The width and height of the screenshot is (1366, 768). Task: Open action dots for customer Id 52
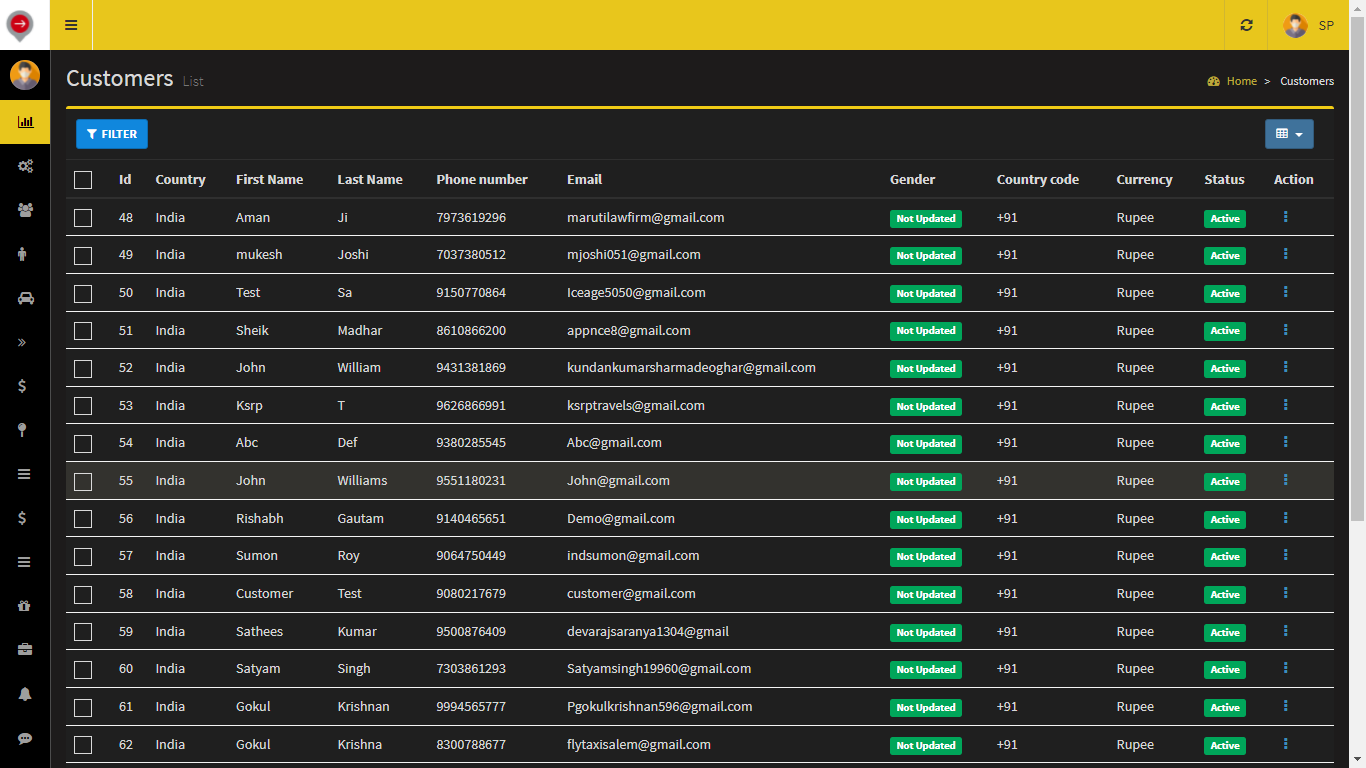tap(1285, 367)
